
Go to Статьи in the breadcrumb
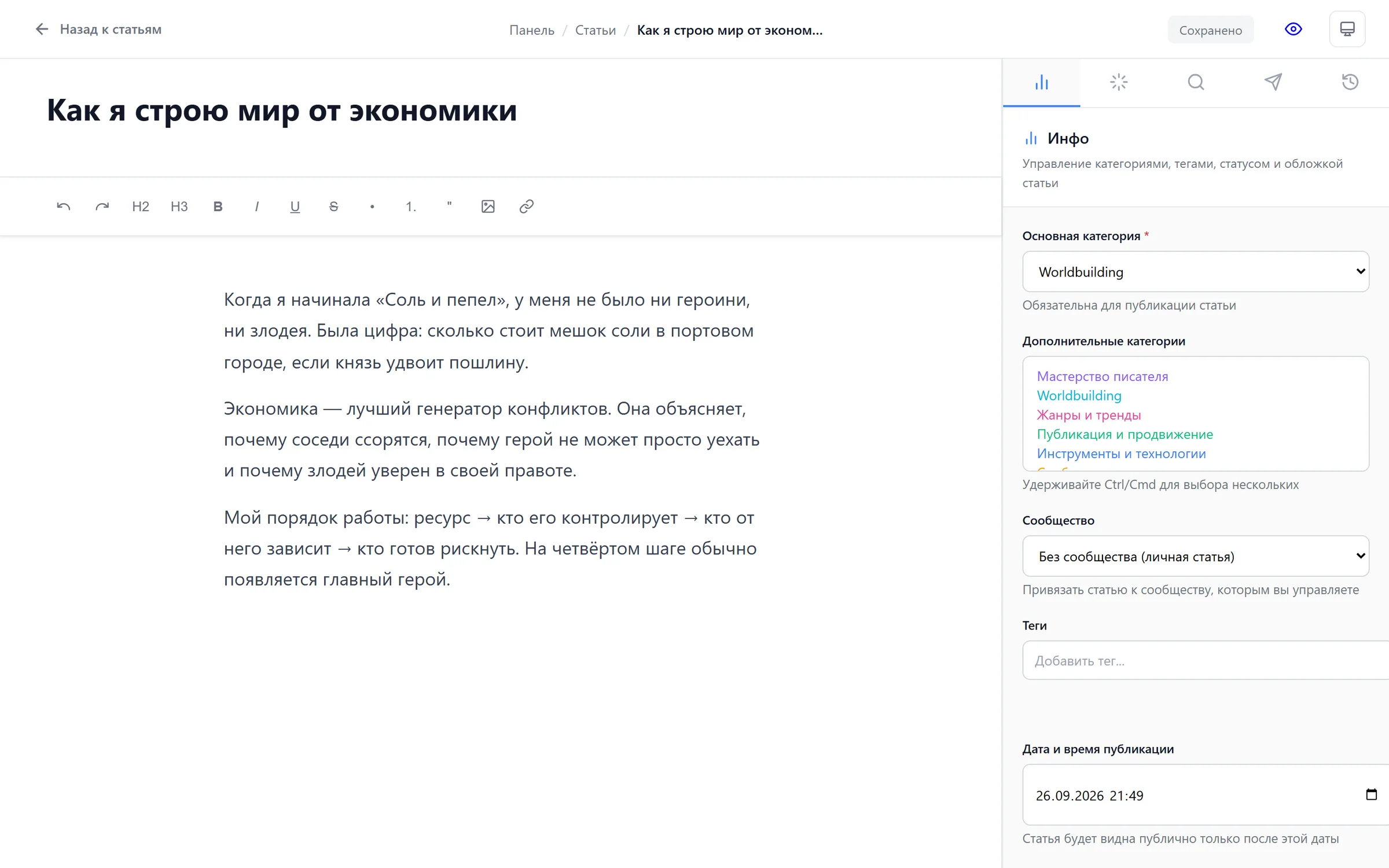click(595, 30)
